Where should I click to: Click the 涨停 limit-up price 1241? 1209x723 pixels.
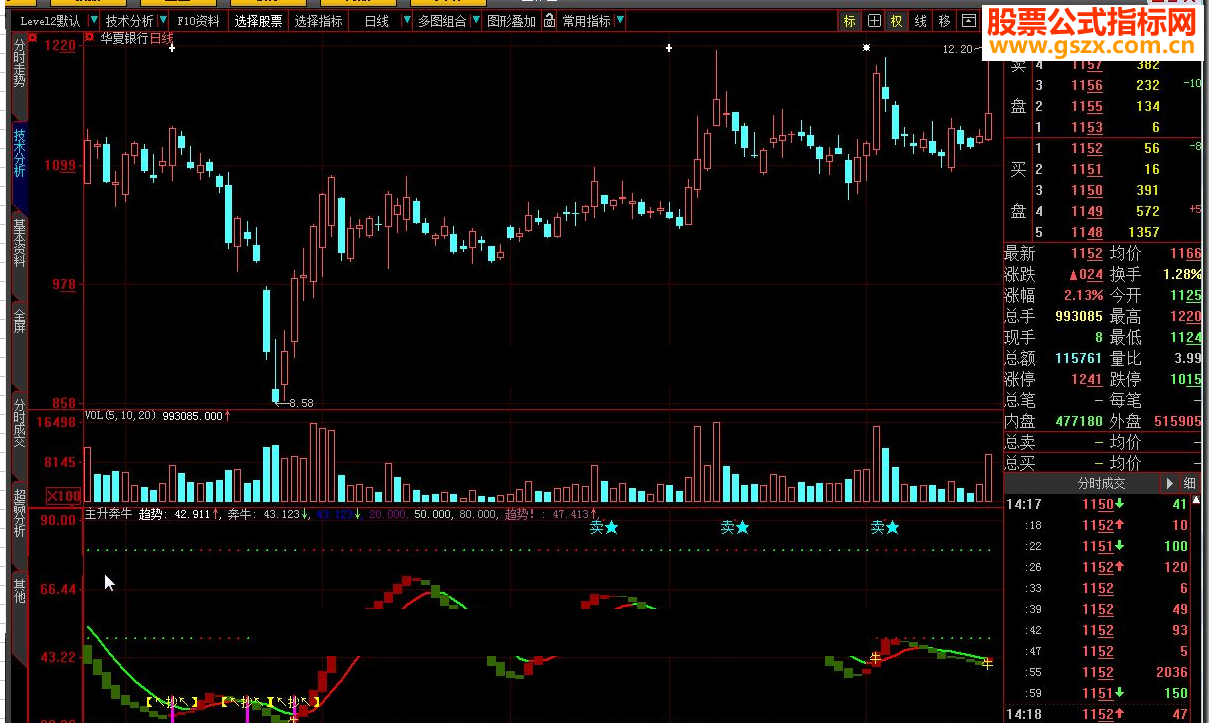point(1086,379)
